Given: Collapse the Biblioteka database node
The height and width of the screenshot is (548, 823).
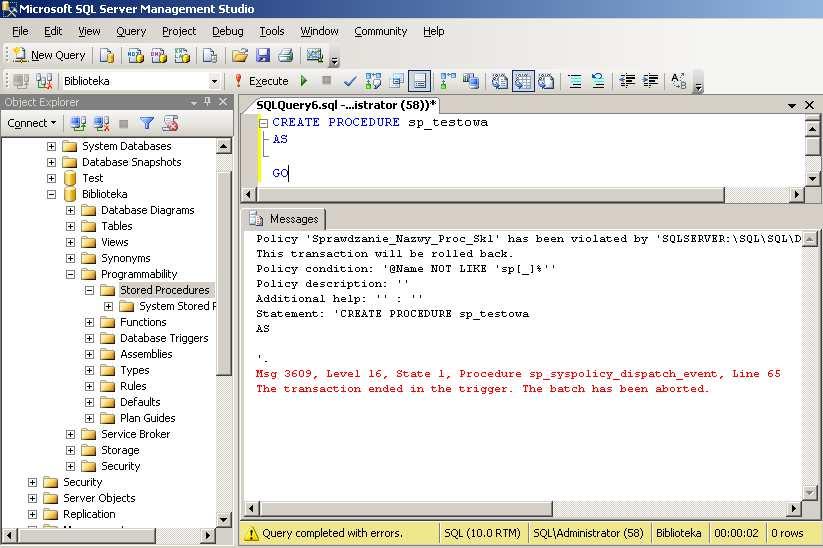Looking at the screenshot, I should (51, 194).
